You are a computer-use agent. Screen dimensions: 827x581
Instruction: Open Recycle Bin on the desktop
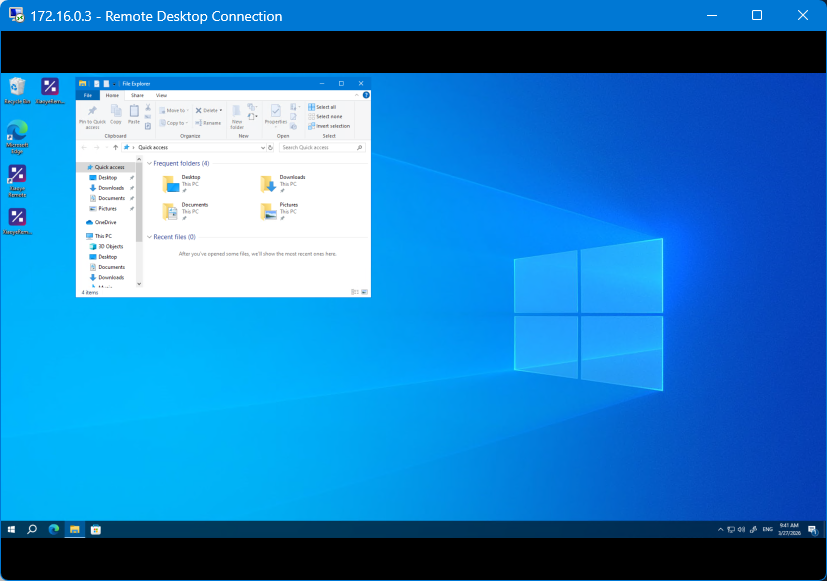pyautogui.click(x=17, y=87)
